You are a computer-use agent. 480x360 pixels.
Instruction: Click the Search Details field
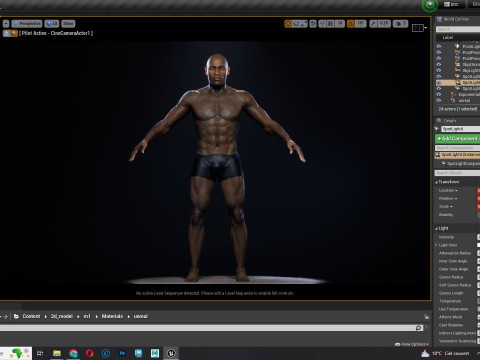[457, 173]
